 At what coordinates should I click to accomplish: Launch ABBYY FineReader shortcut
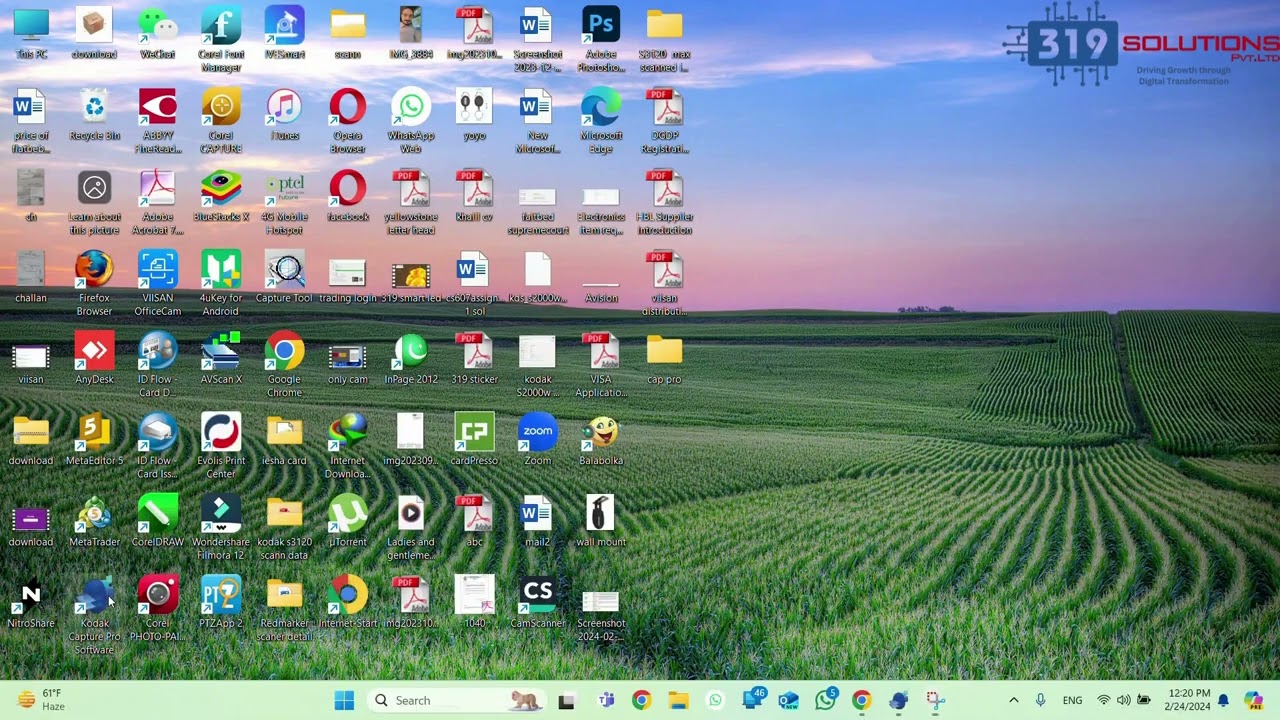157,121
